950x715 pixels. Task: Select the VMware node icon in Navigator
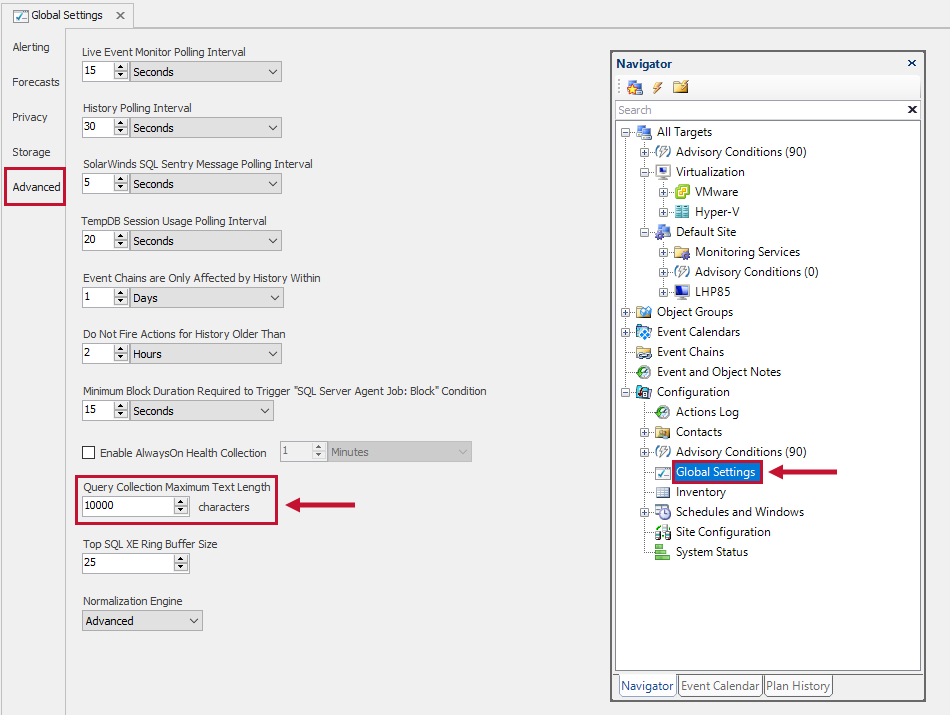coord(681,191)
